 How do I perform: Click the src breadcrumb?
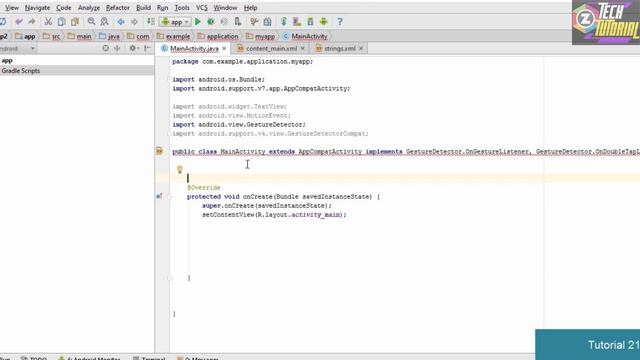click(x=52, y=36)
